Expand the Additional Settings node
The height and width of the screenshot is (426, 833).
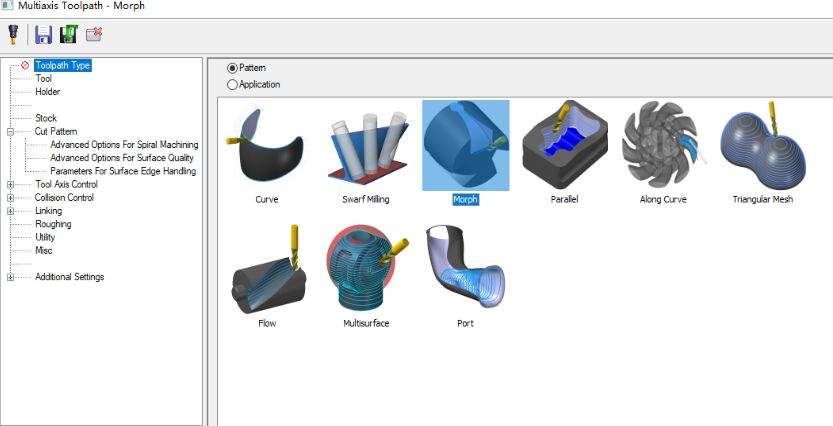point(10,277)
